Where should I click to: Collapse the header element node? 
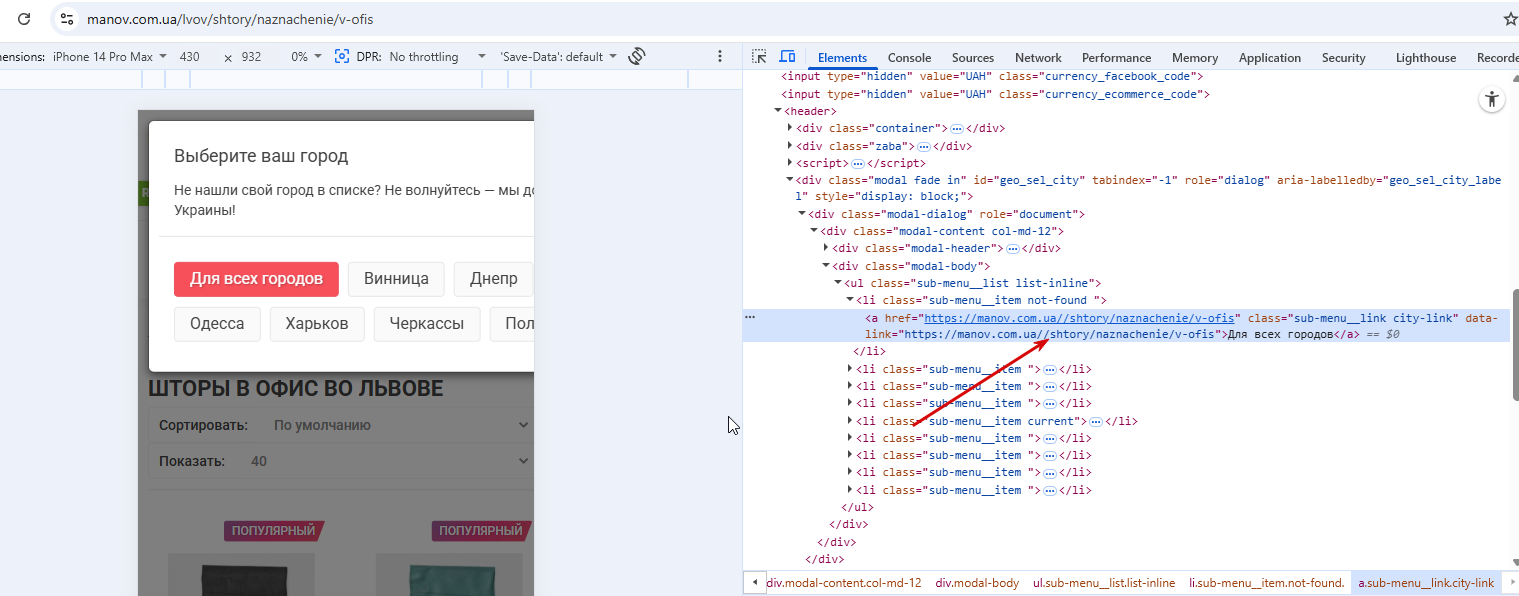pyautogui.click(x=778, y=111)
